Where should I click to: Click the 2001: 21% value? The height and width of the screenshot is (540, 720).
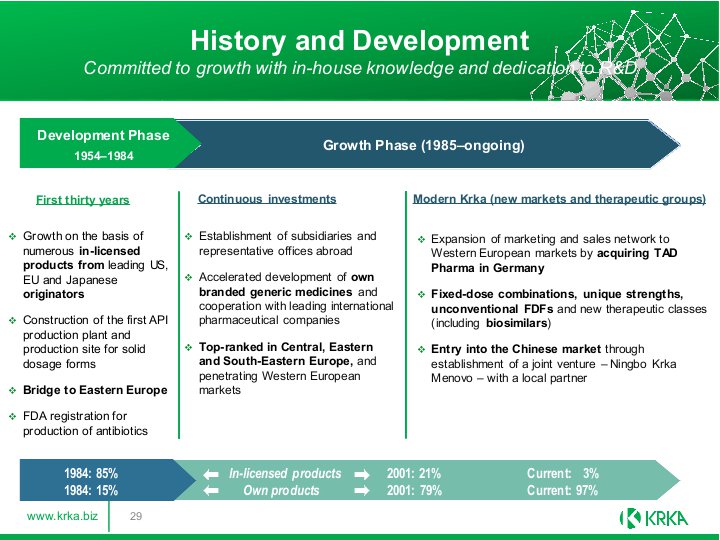coord(414,473)
